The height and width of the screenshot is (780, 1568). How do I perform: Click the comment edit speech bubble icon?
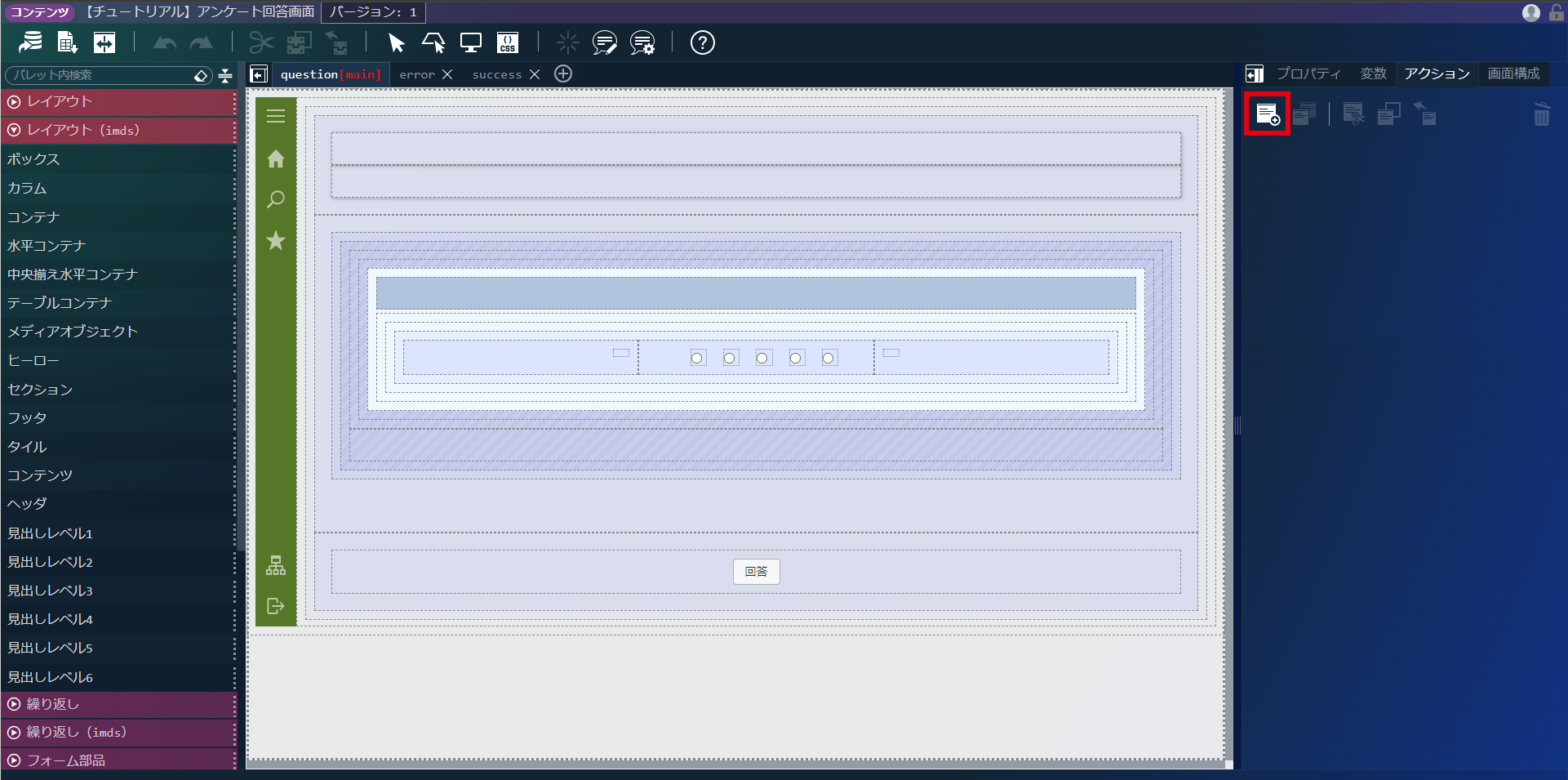click(x=605, y=42)
